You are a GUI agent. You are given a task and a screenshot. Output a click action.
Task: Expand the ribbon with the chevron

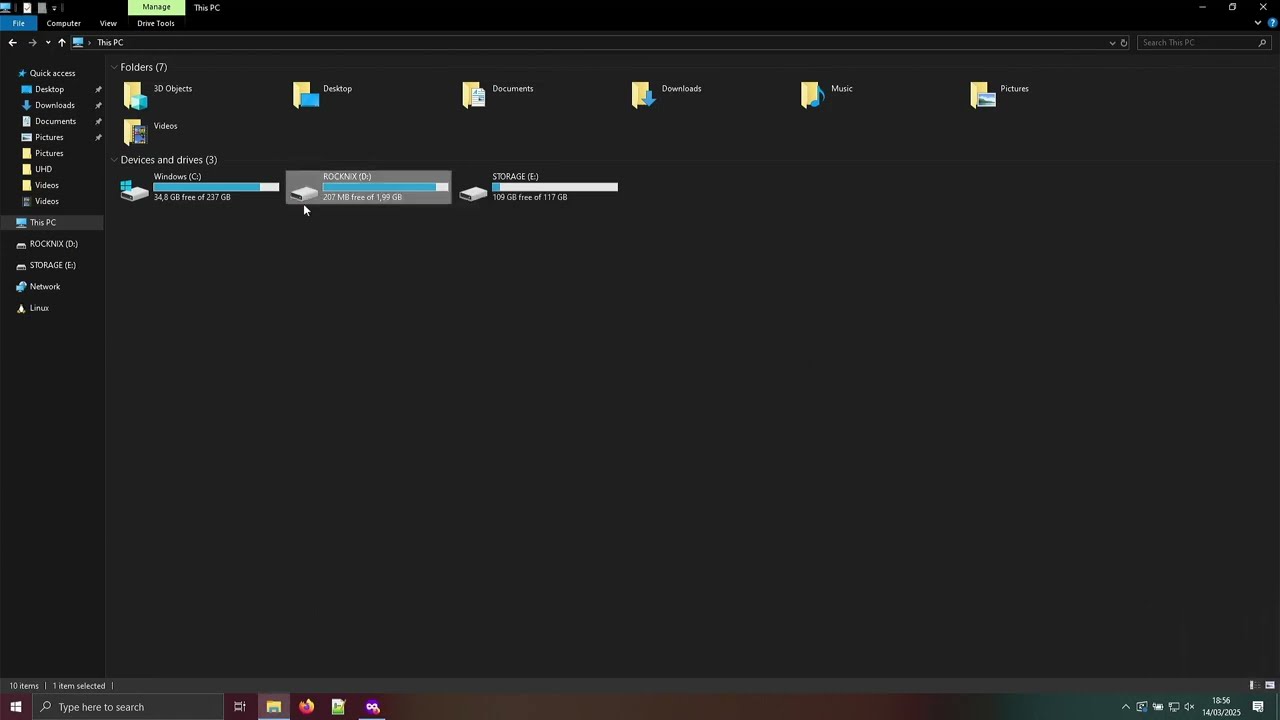(x=1258, y=23)
